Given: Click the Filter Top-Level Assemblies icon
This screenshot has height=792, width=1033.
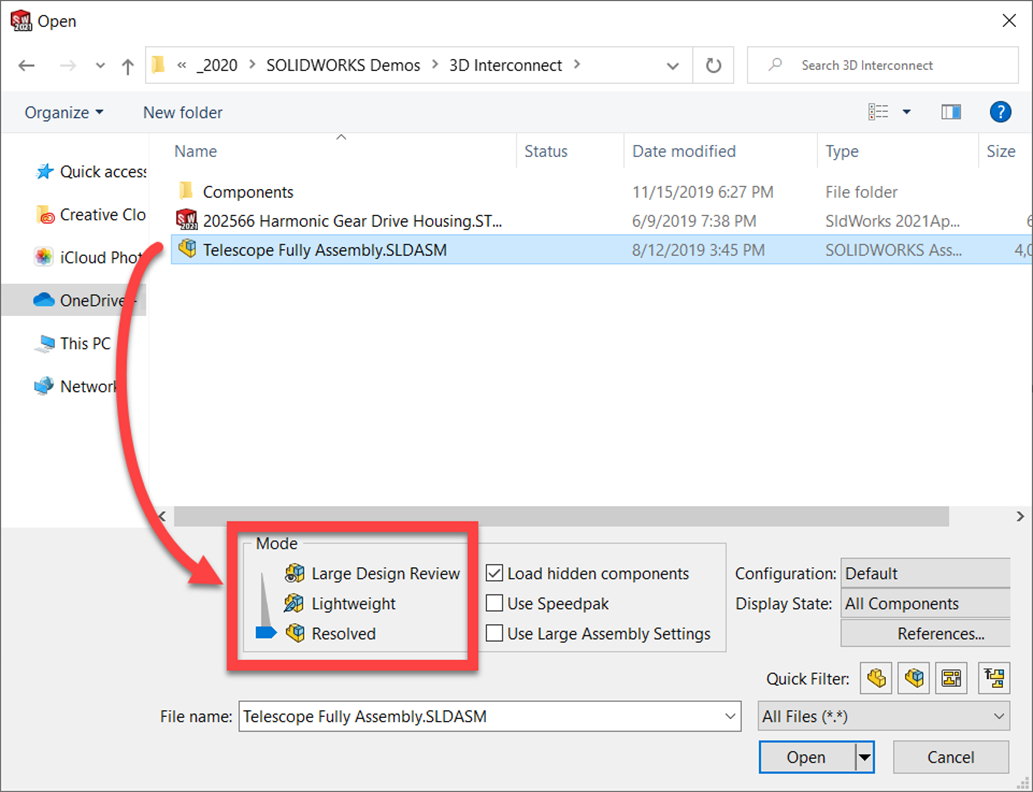Looking at the screenshot, I should point(994,678).
